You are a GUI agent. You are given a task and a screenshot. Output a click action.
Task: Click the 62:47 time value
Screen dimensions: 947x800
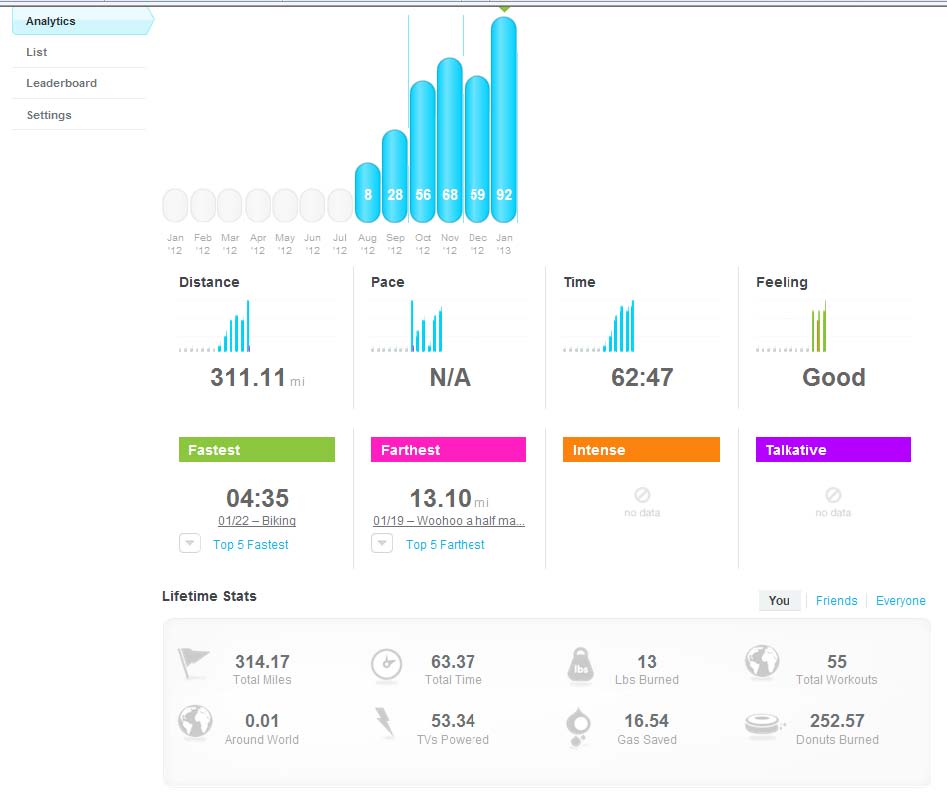tap(642, 378)
